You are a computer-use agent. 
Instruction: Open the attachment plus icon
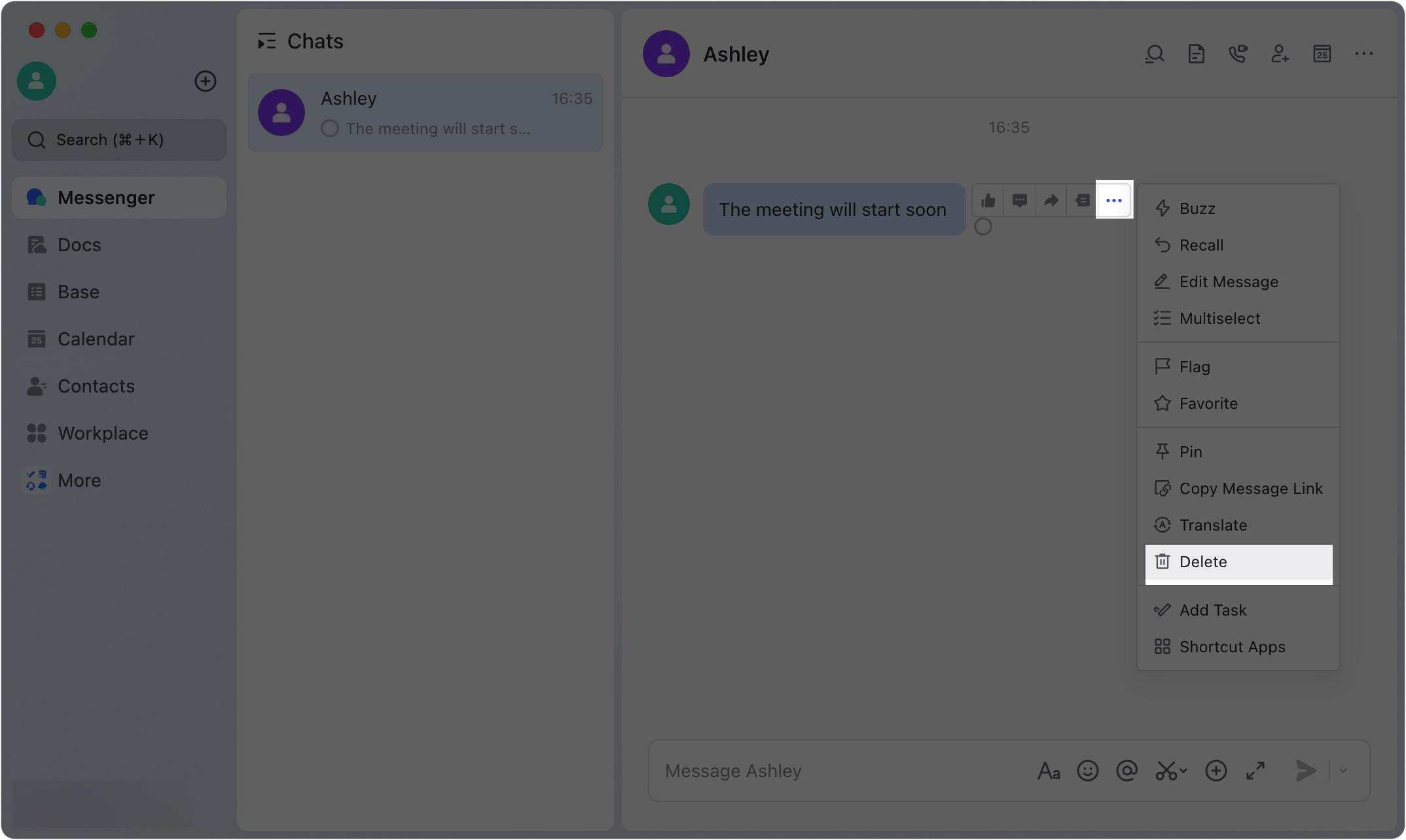click(x=1216, y=771)
